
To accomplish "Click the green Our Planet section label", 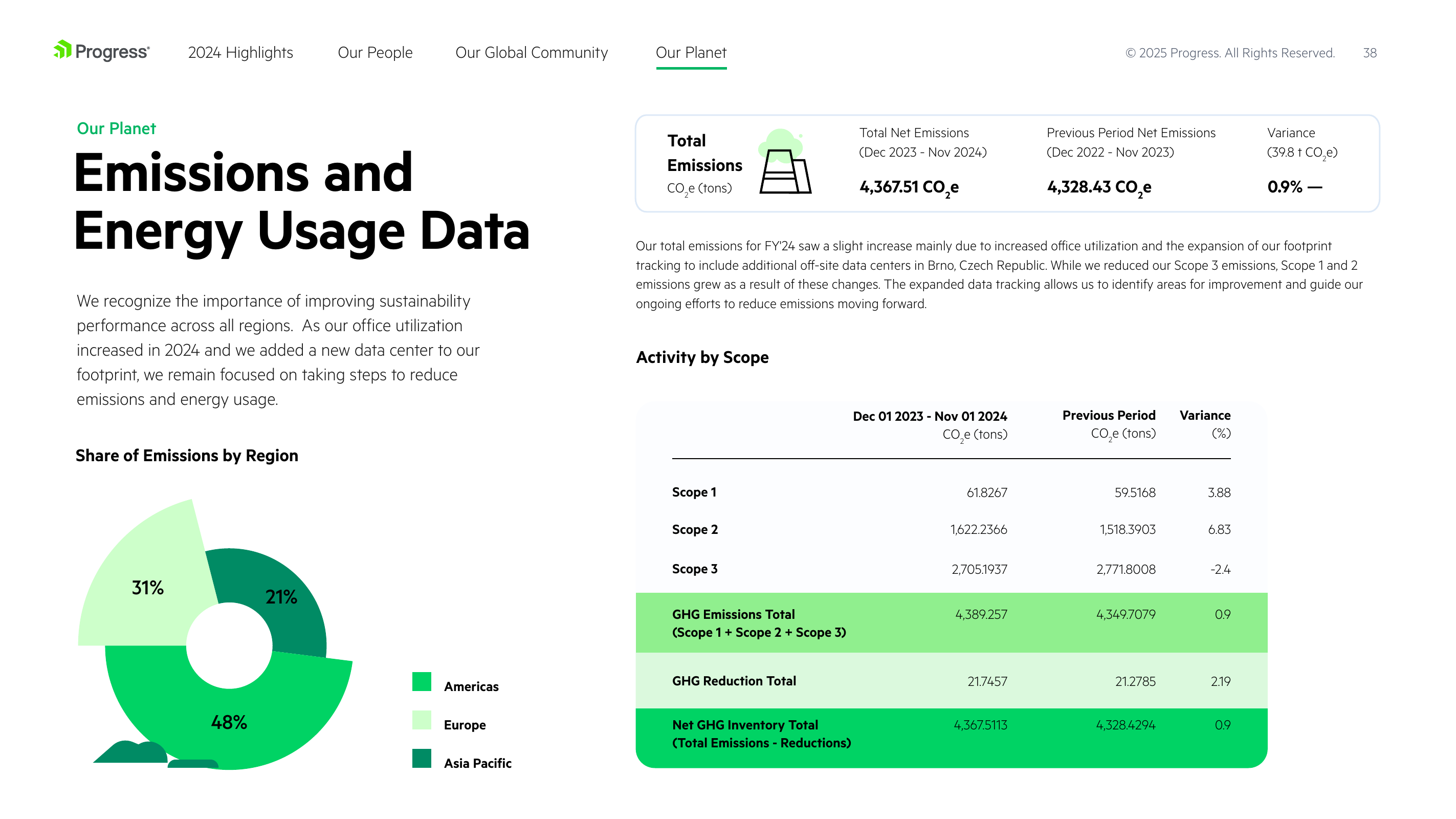I will point(117,128).
